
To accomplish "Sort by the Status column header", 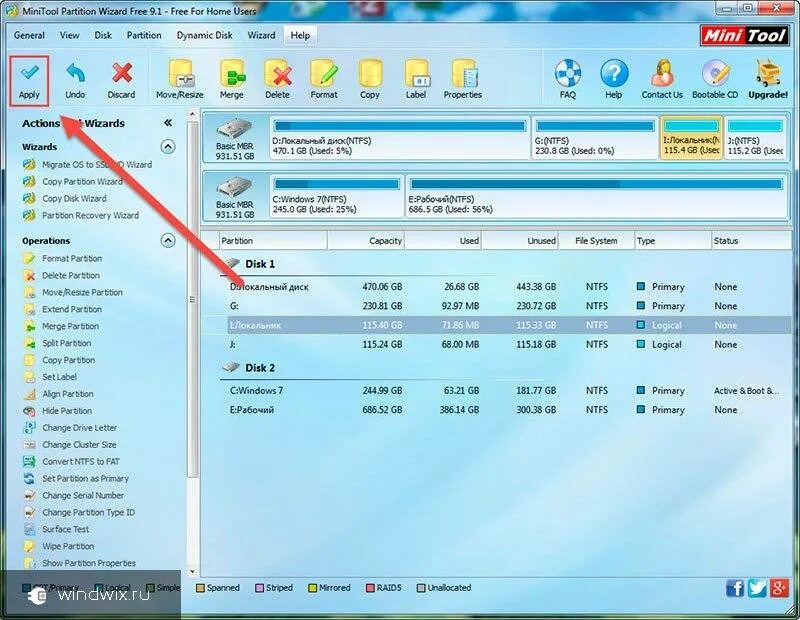I will pos(751,241).
